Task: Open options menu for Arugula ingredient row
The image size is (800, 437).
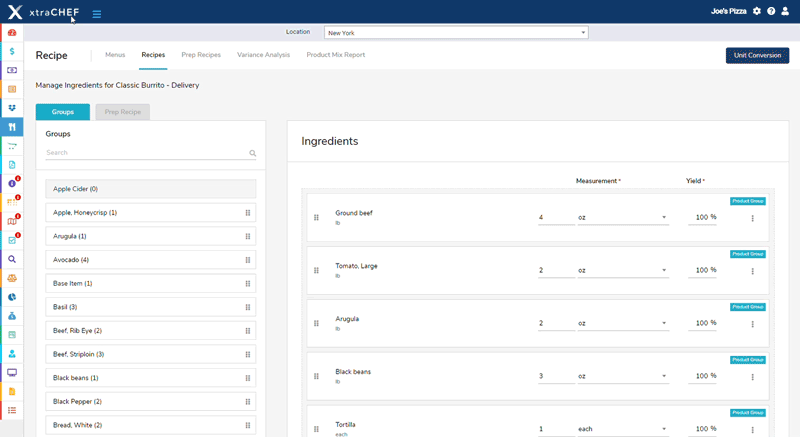Action: click(752, 324)
